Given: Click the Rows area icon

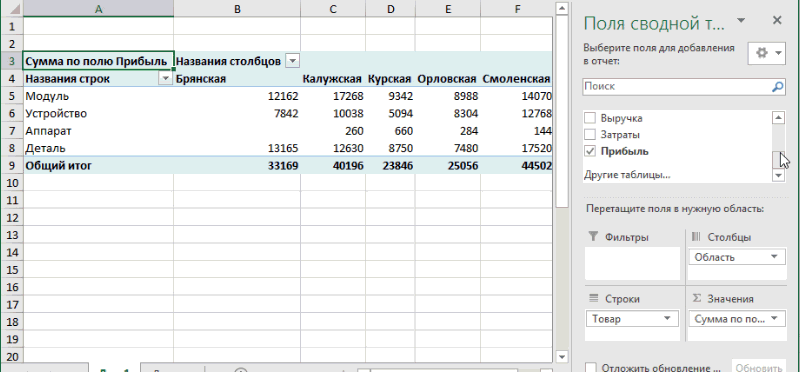Looking at the screenshot, I should 593,299.
